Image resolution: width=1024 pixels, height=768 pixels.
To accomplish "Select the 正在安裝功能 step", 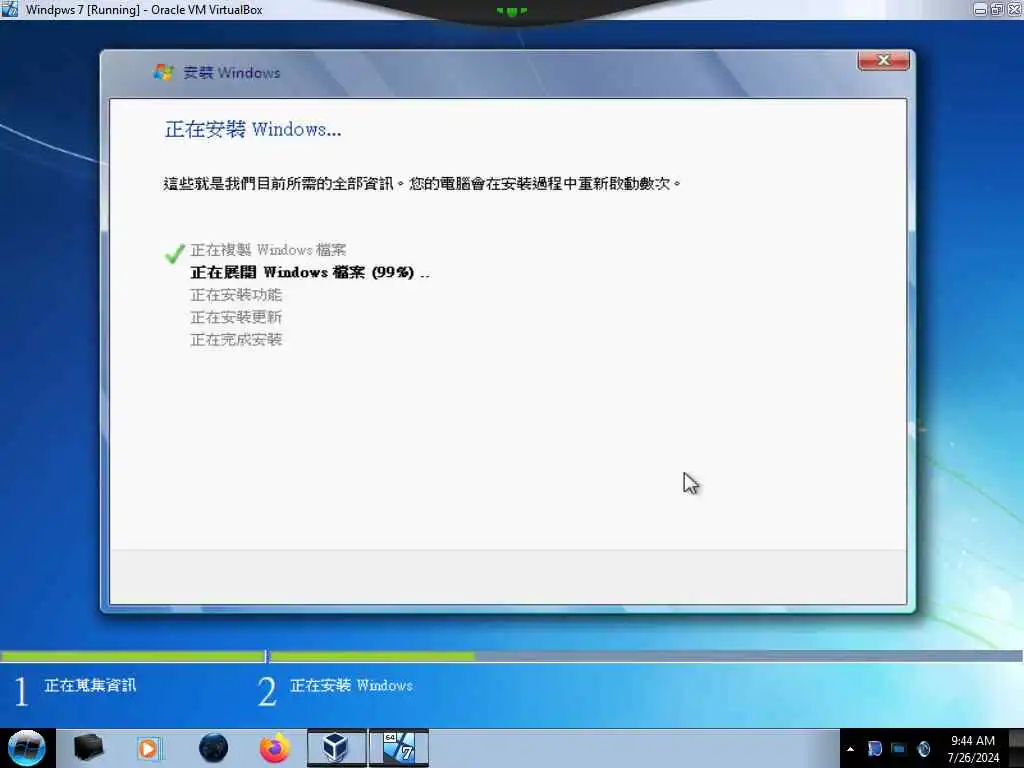I will click(x=236, y=295).
